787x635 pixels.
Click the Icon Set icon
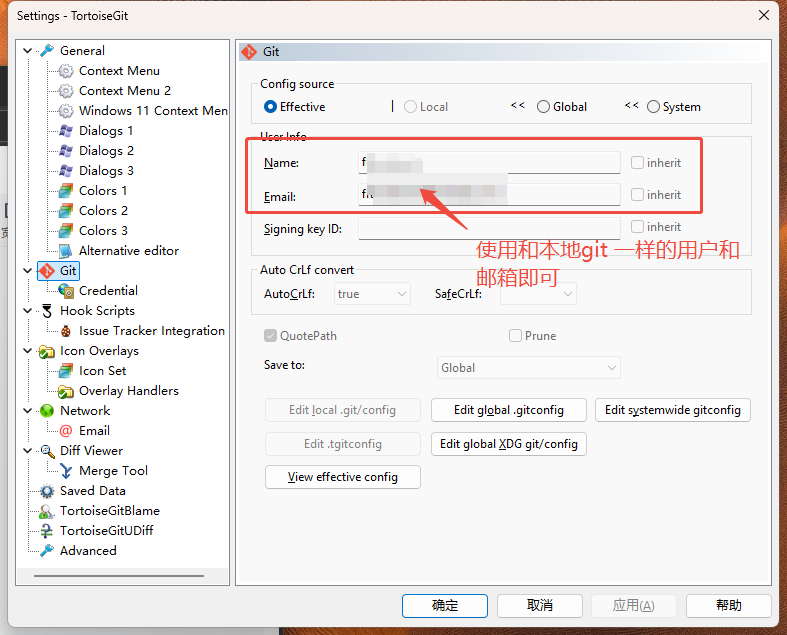[x=66, y=371]
